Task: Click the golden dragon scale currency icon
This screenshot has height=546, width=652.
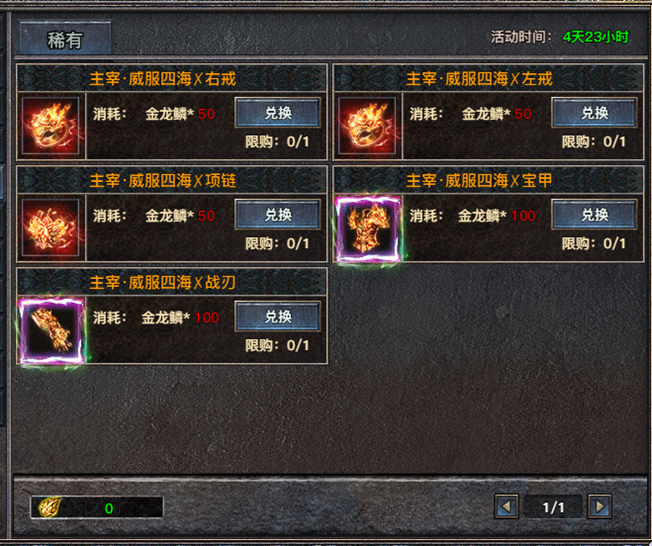Action: (x=50, y=507)
